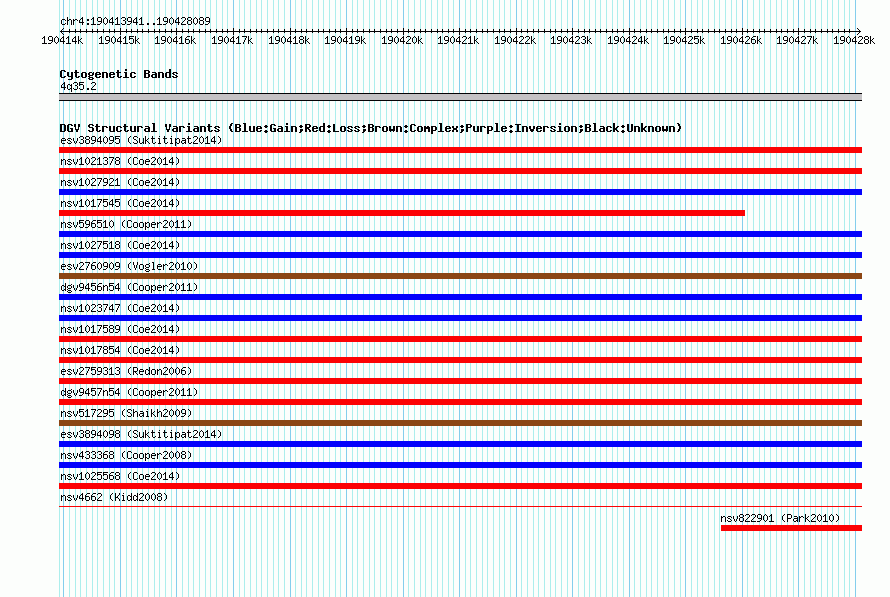Click 190423k on the ruler
The width and height of the screenshot is (890, 597).
tap(570, 40)
